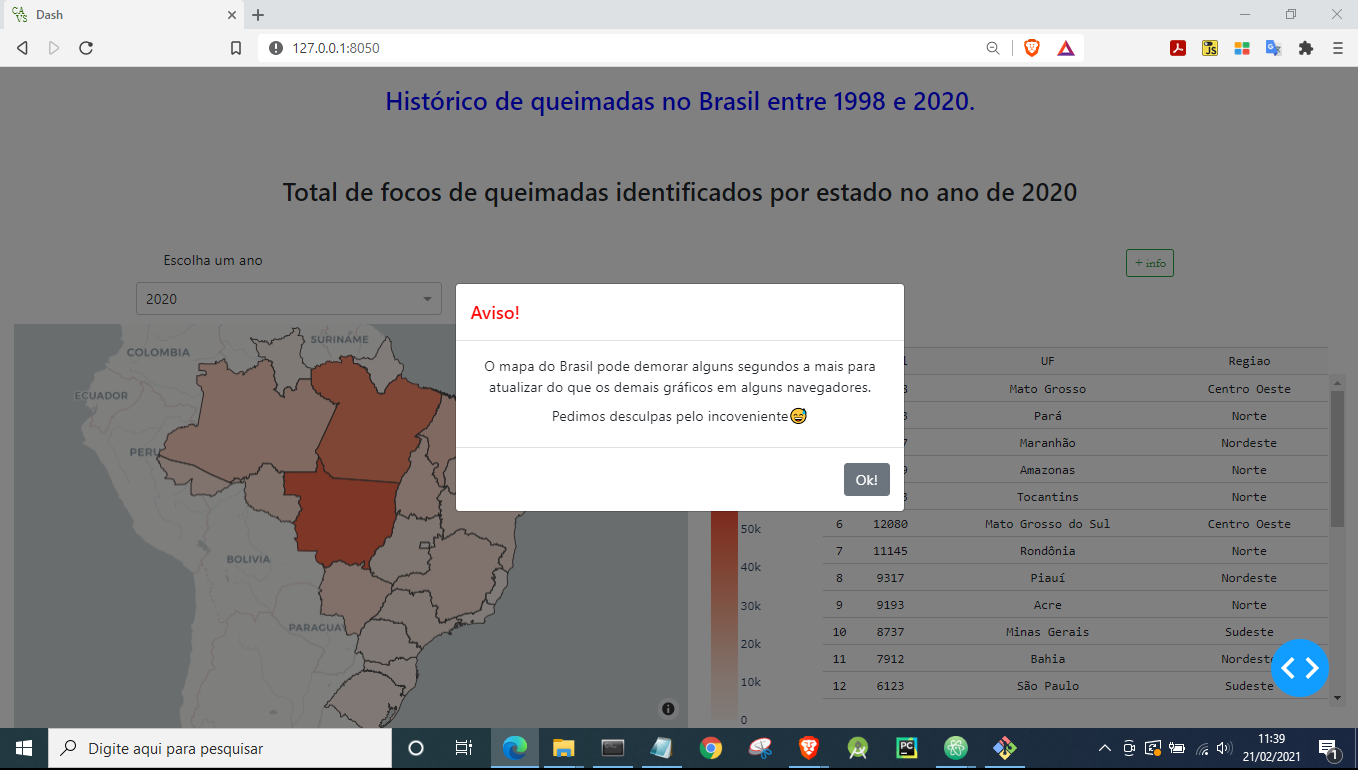Open Brave Rewards triangle icon
Screen dimensions: 1358x770
1066,47
